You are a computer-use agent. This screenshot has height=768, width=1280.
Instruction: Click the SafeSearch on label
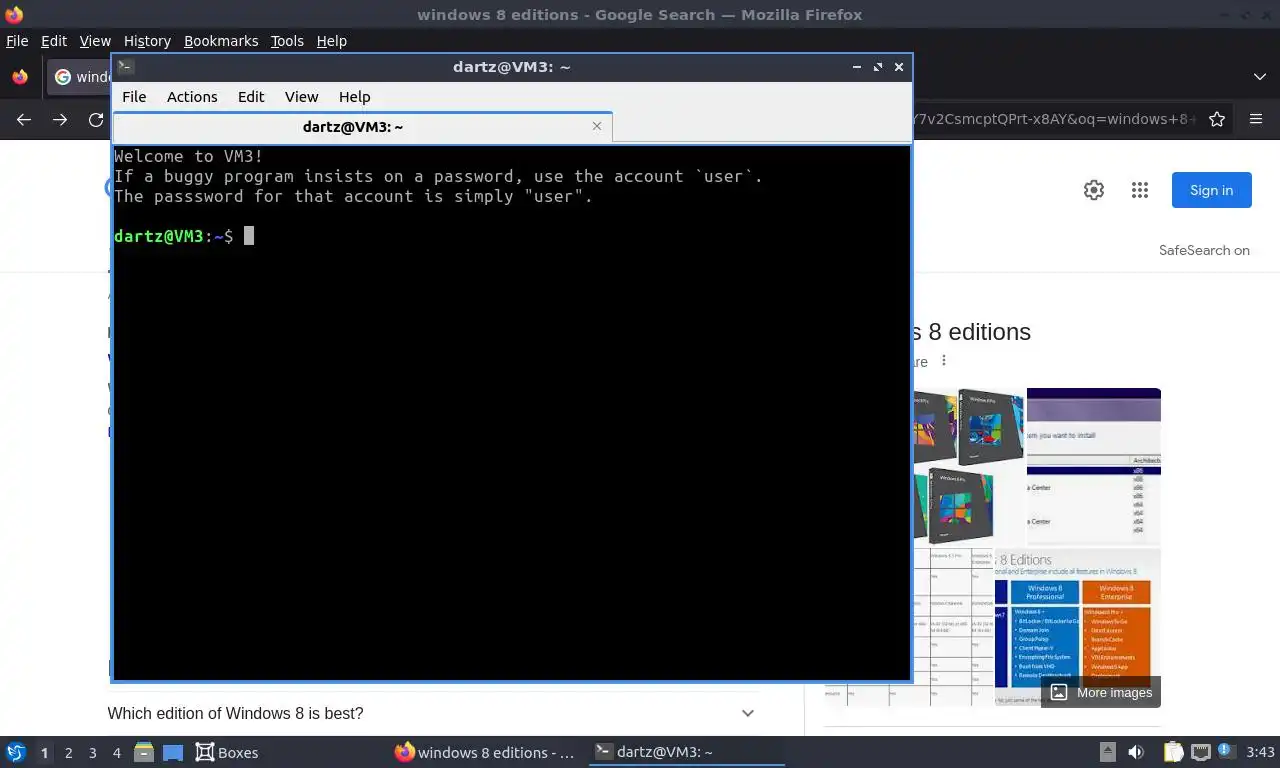click(x=1204, y=250)
